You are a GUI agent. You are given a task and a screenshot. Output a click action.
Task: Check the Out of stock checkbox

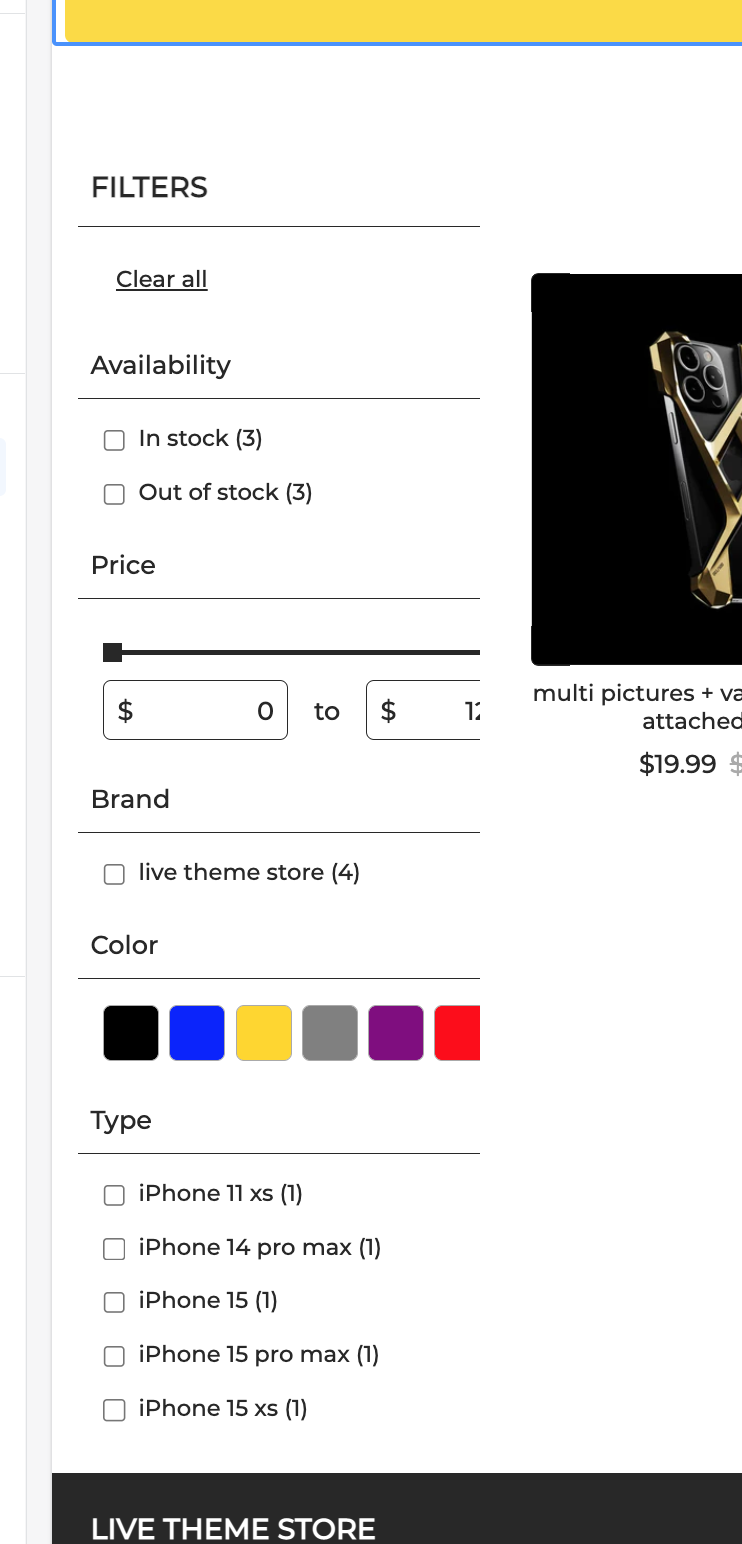click(114, 493)
